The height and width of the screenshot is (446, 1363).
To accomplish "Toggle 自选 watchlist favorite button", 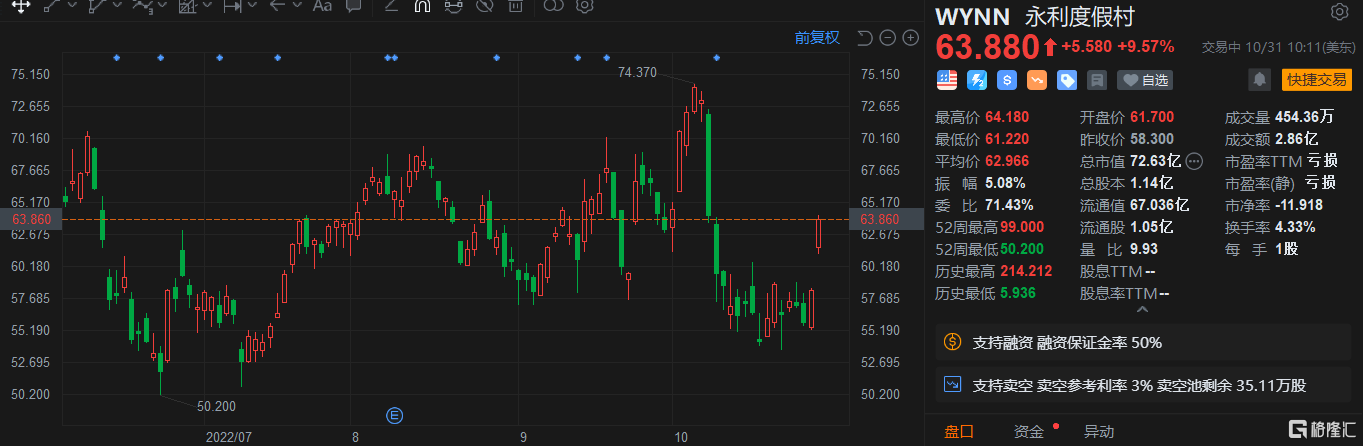I will coord(1144,79).
